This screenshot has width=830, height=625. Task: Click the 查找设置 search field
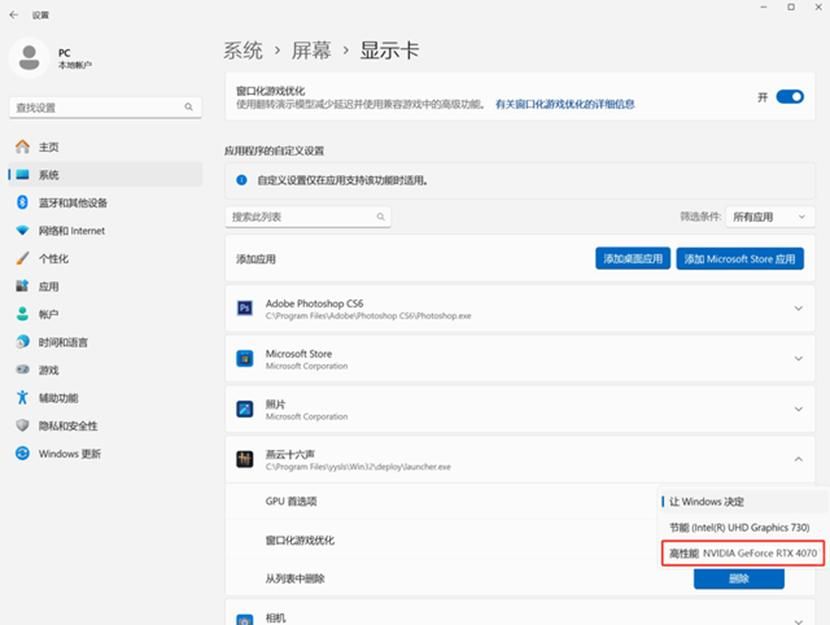point(105,107)
